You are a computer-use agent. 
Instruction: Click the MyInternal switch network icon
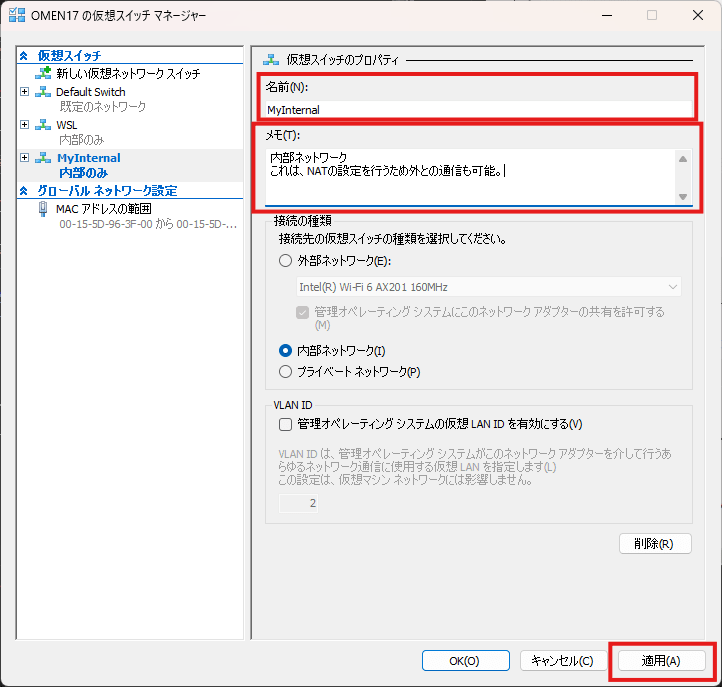tap(43, 158)
